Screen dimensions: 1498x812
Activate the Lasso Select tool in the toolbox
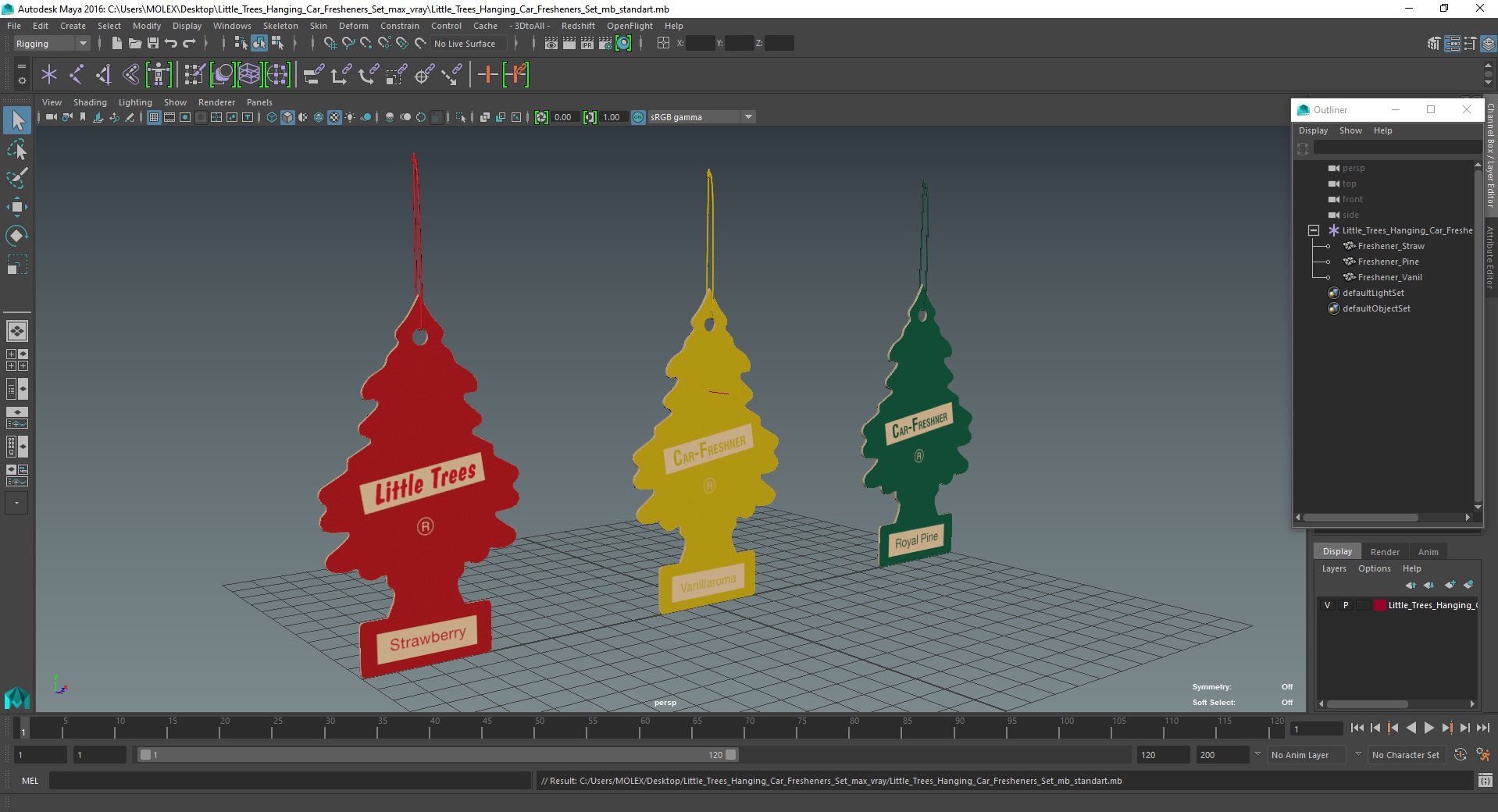click(x=17, y=149)
